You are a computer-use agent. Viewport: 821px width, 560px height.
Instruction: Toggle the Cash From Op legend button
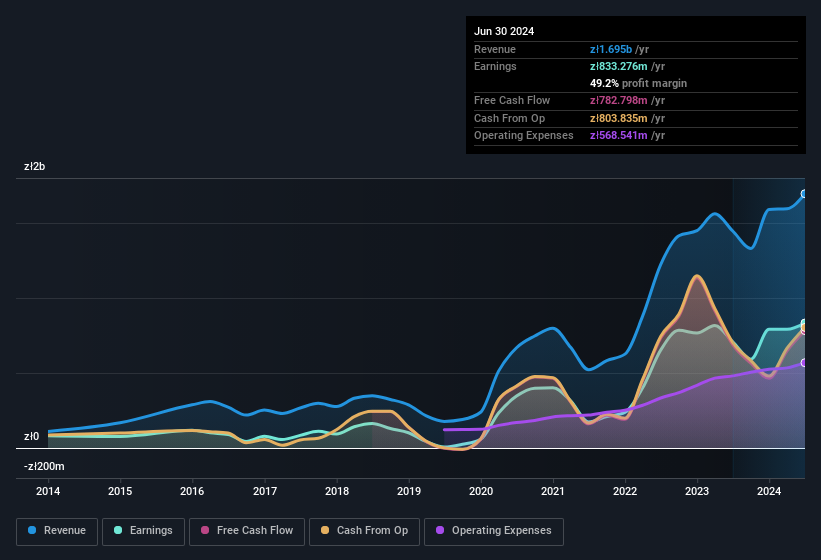(x=364, y=532)
